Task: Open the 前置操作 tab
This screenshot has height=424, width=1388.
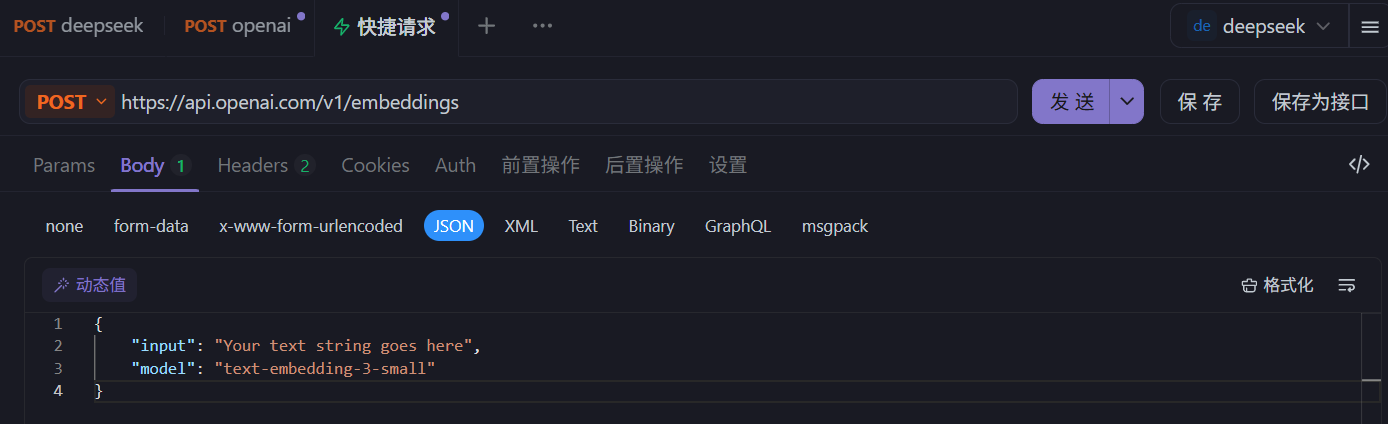Action: pos(540,165)
